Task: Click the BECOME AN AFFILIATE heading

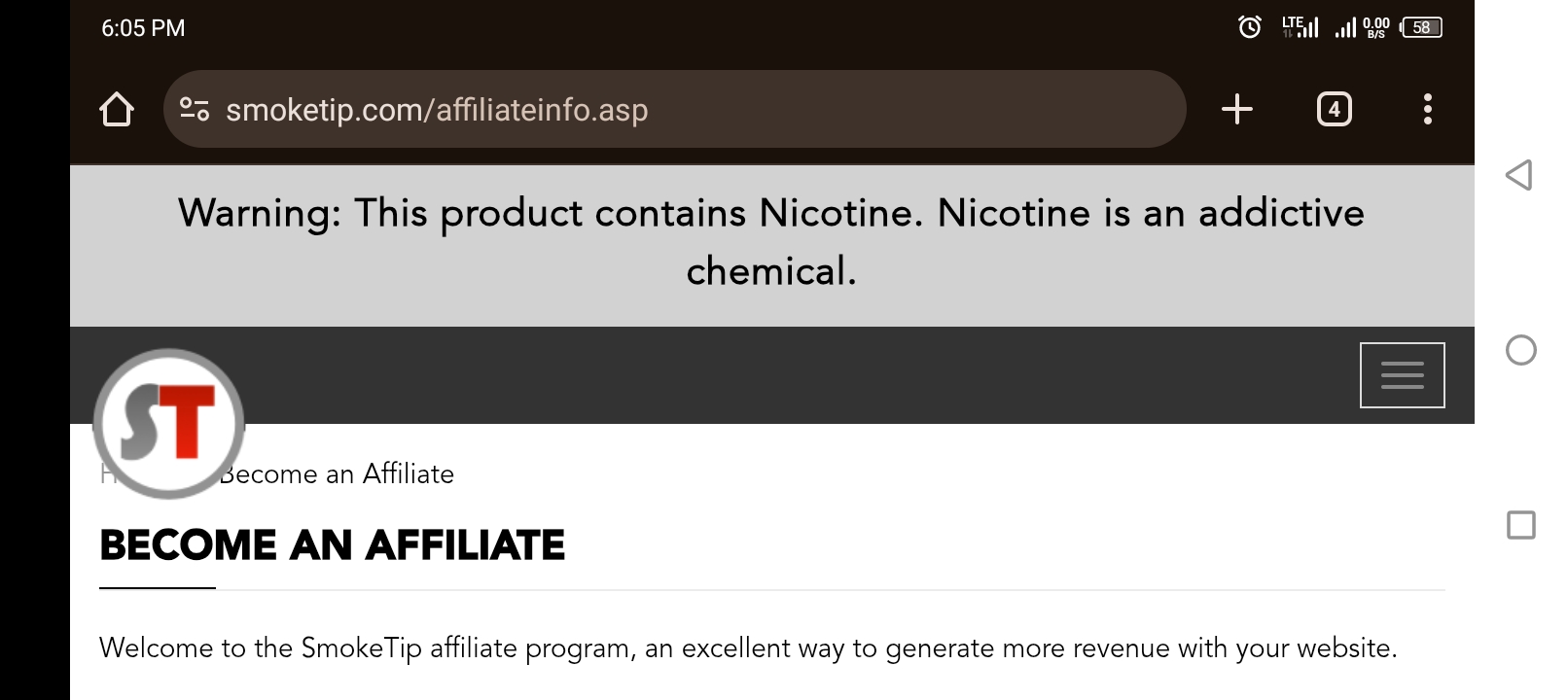Action: pos(333,545)
